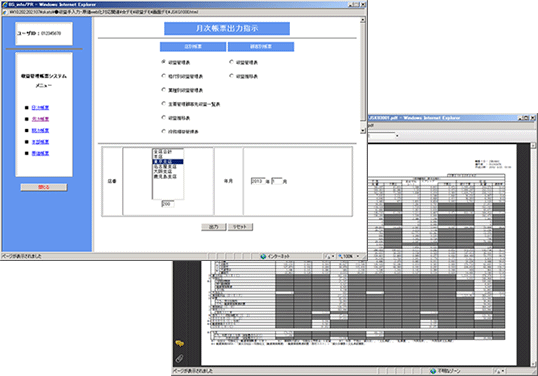The height and width of the screenshot is (376, 538).
Task: Click the 出力 output button
Action: point(213,227)
